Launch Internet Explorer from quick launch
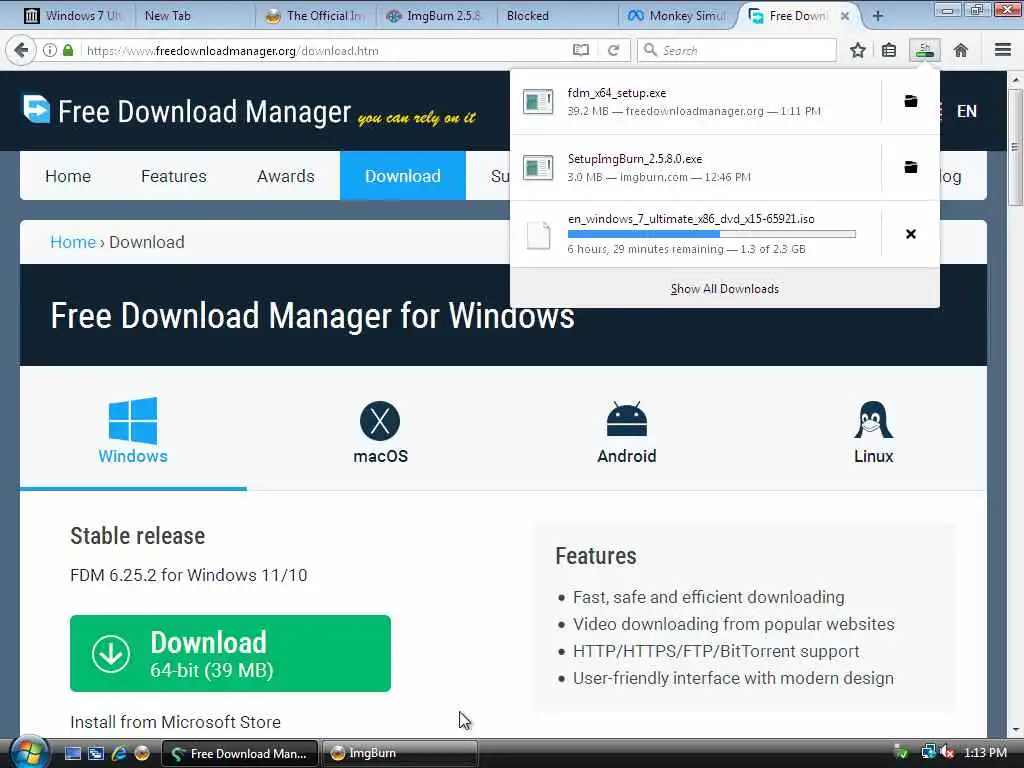Image resolution: width=1024 pixels, height=768 pixels. (x=119, y=753)
